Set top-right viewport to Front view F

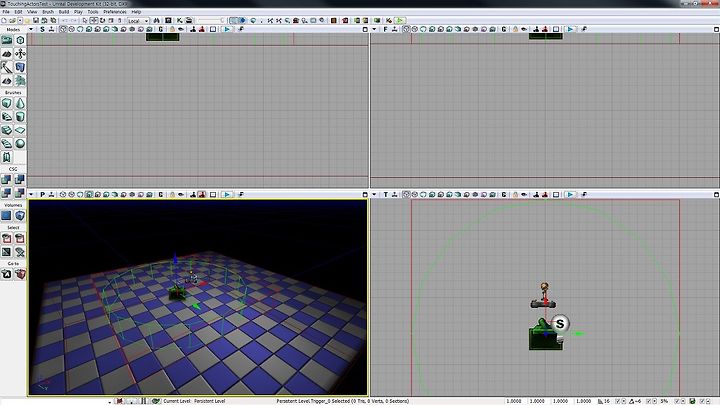pyautogui.click(x=385, y=29)
